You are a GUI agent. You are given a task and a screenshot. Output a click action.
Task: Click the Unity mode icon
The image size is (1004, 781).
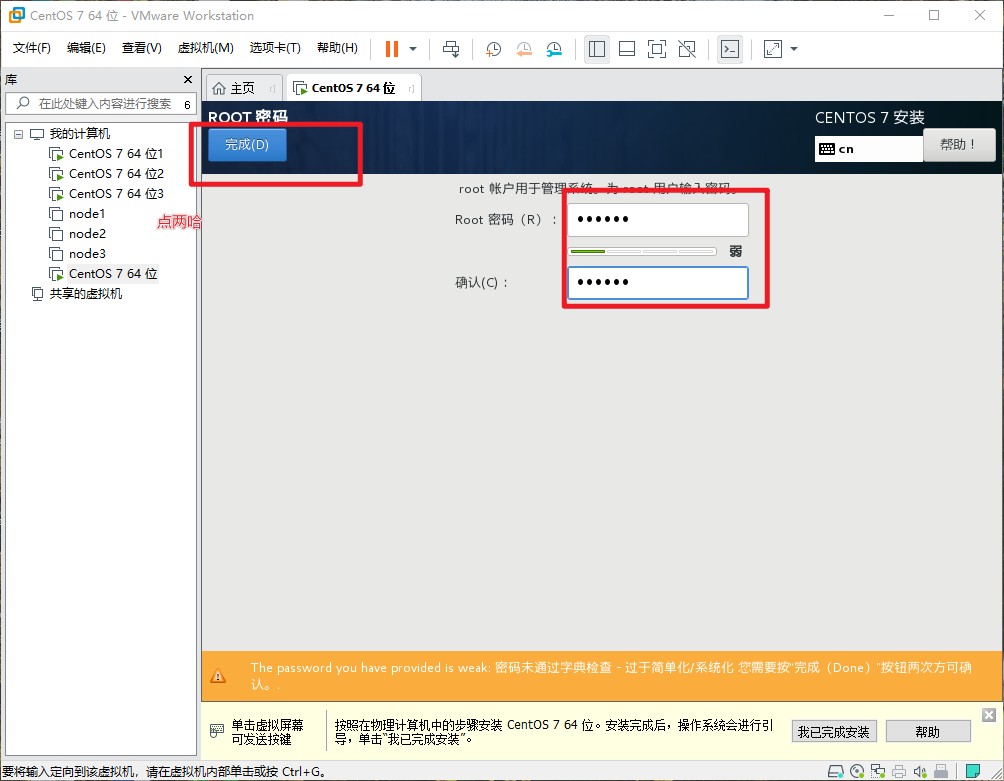click(x=687, y=49)
